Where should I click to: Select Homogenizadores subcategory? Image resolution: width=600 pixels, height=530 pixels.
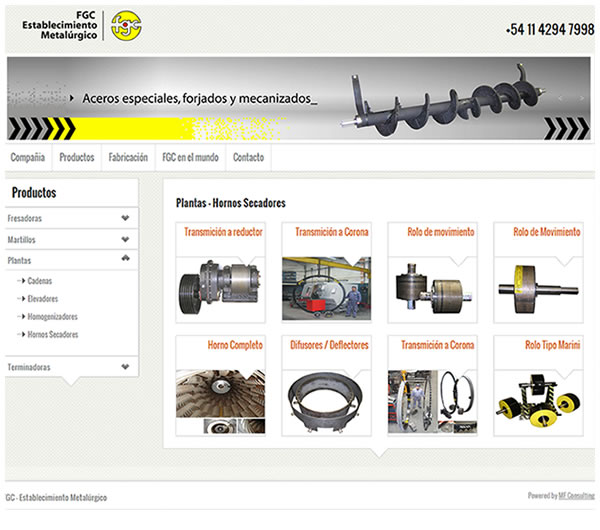[52, 316]
